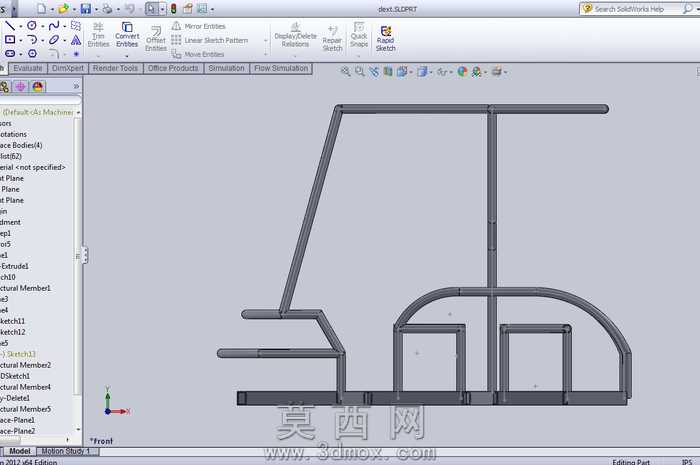Open the Save dropdown arrow

pos(96,9)
